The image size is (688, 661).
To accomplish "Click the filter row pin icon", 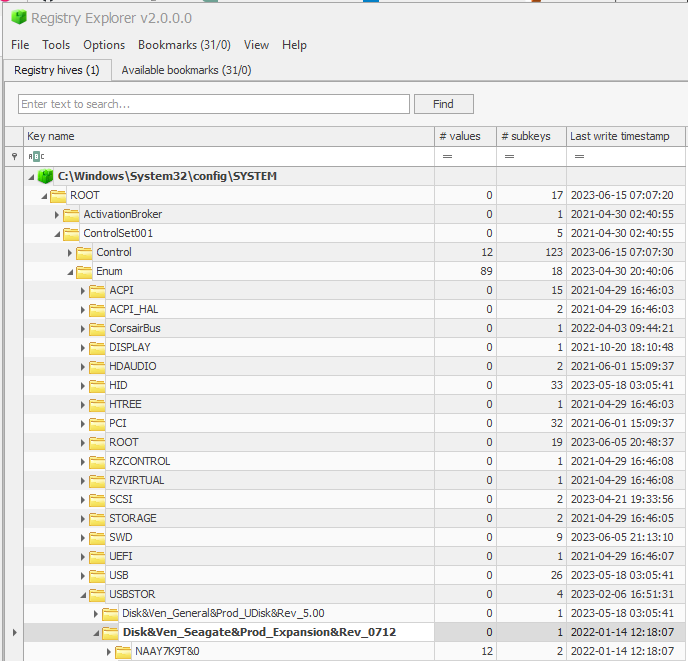I will tap(14, 156).
